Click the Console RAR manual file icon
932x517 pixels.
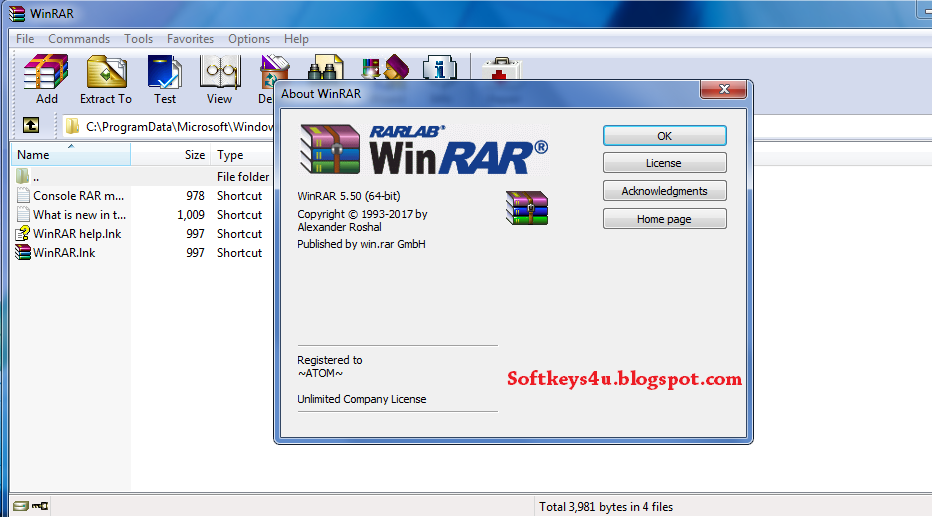[23, 196]
